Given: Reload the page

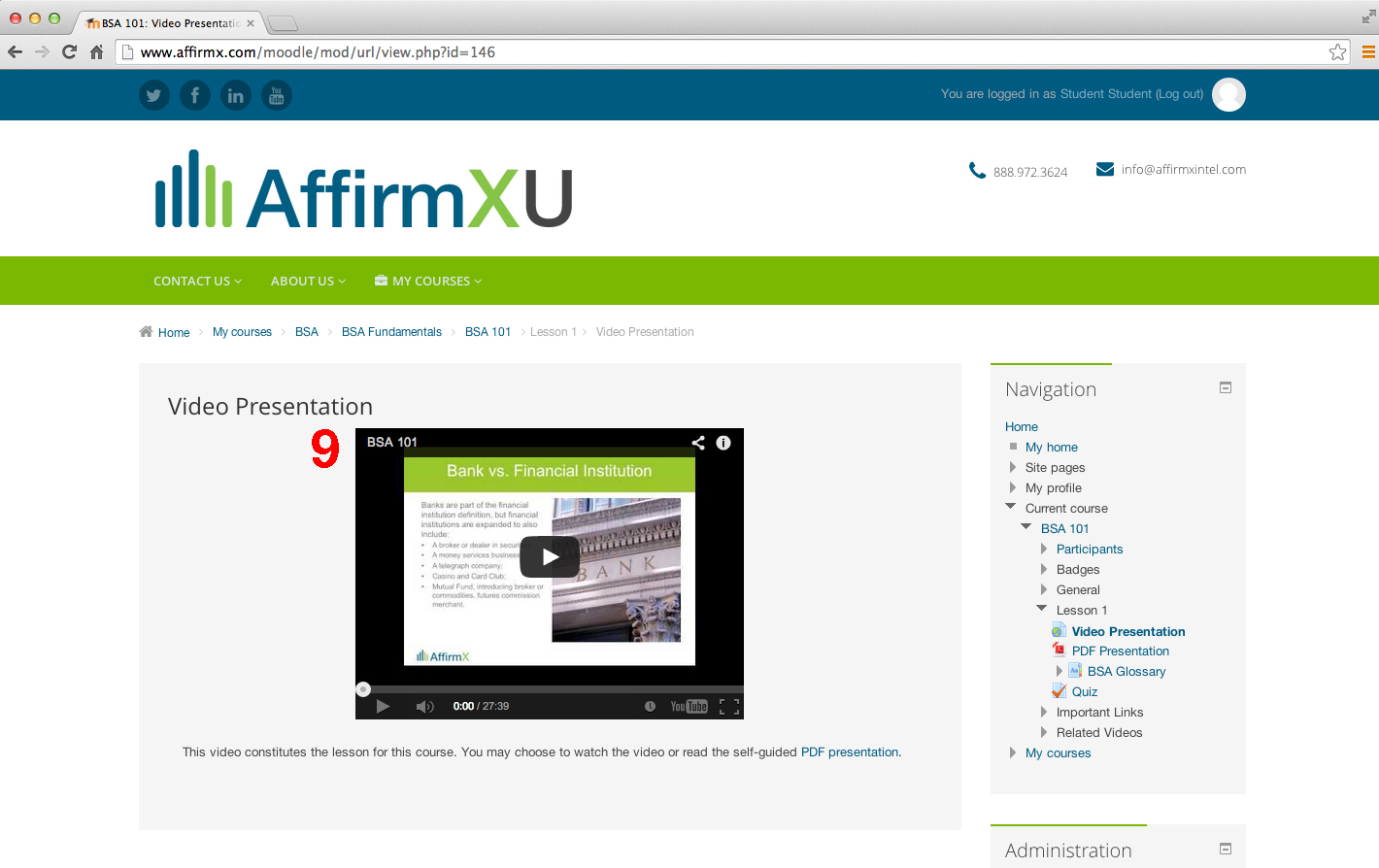Looking at the screenshot, I should click(69, 52).
